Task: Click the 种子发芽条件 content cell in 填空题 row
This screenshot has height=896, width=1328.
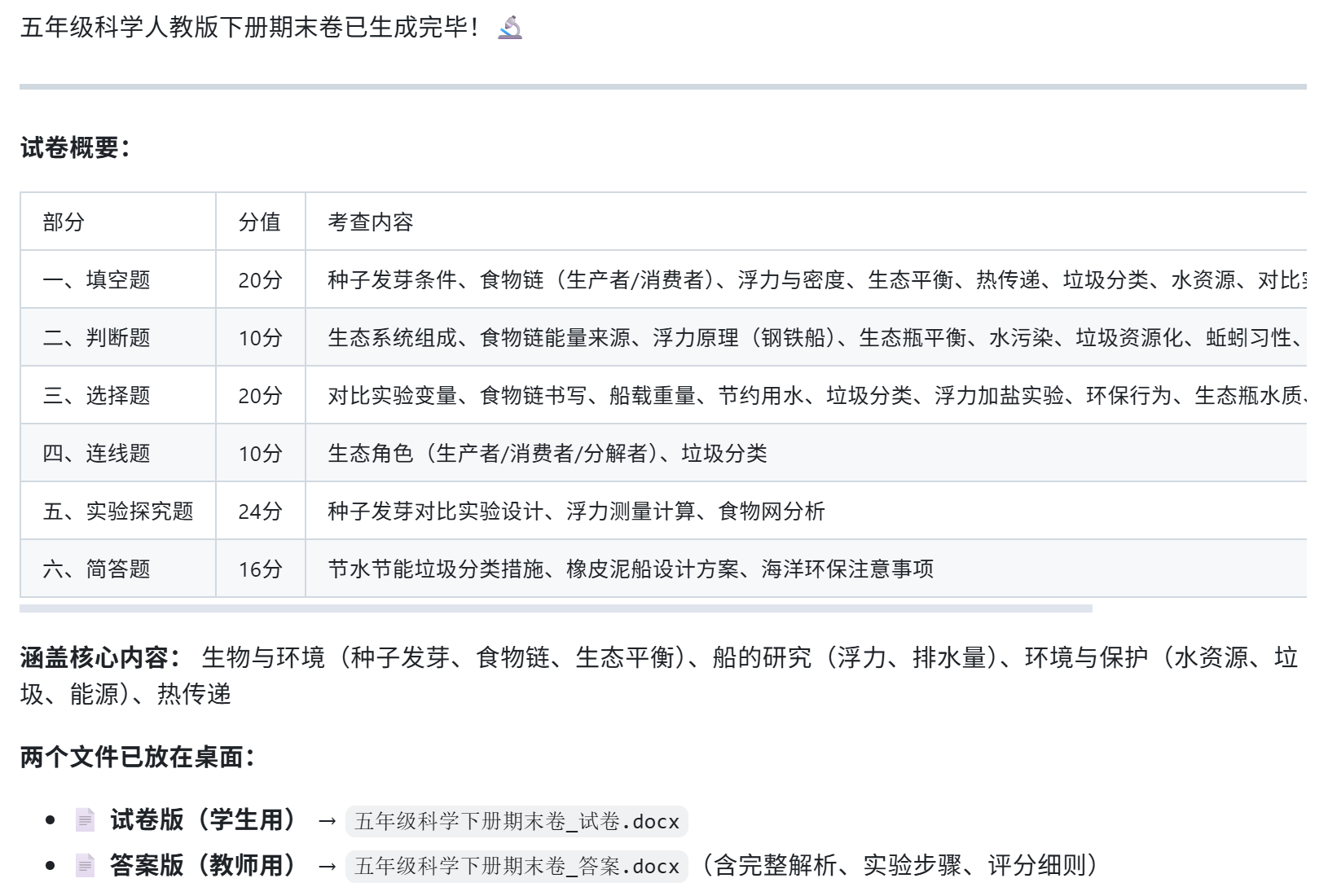Action: [806, 279]
